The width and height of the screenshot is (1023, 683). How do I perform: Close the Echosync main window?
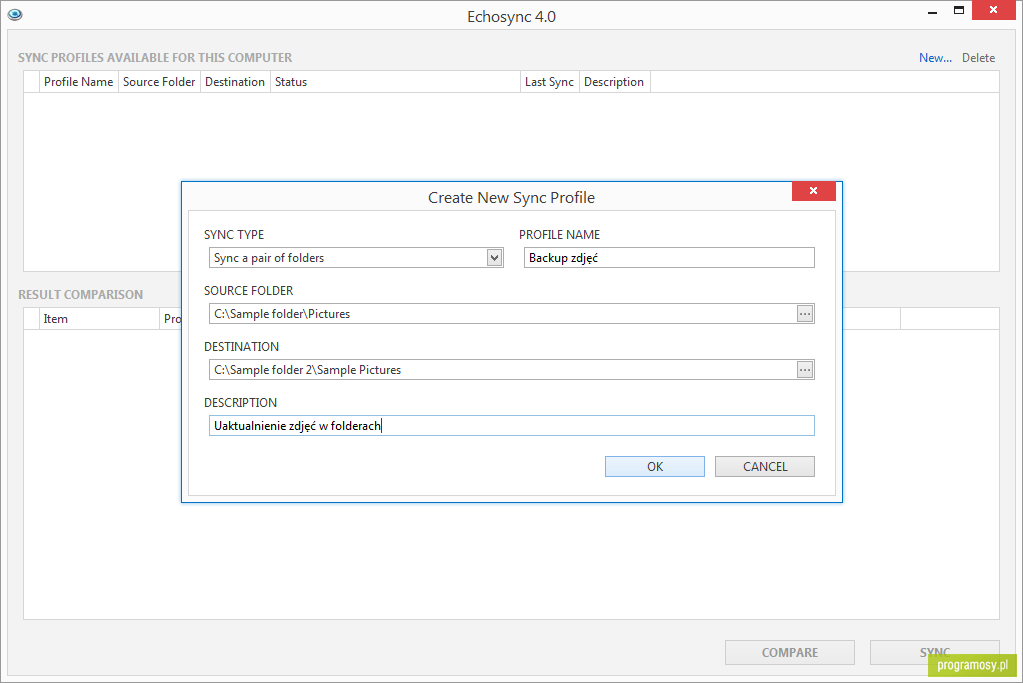(x=994, y=10)
